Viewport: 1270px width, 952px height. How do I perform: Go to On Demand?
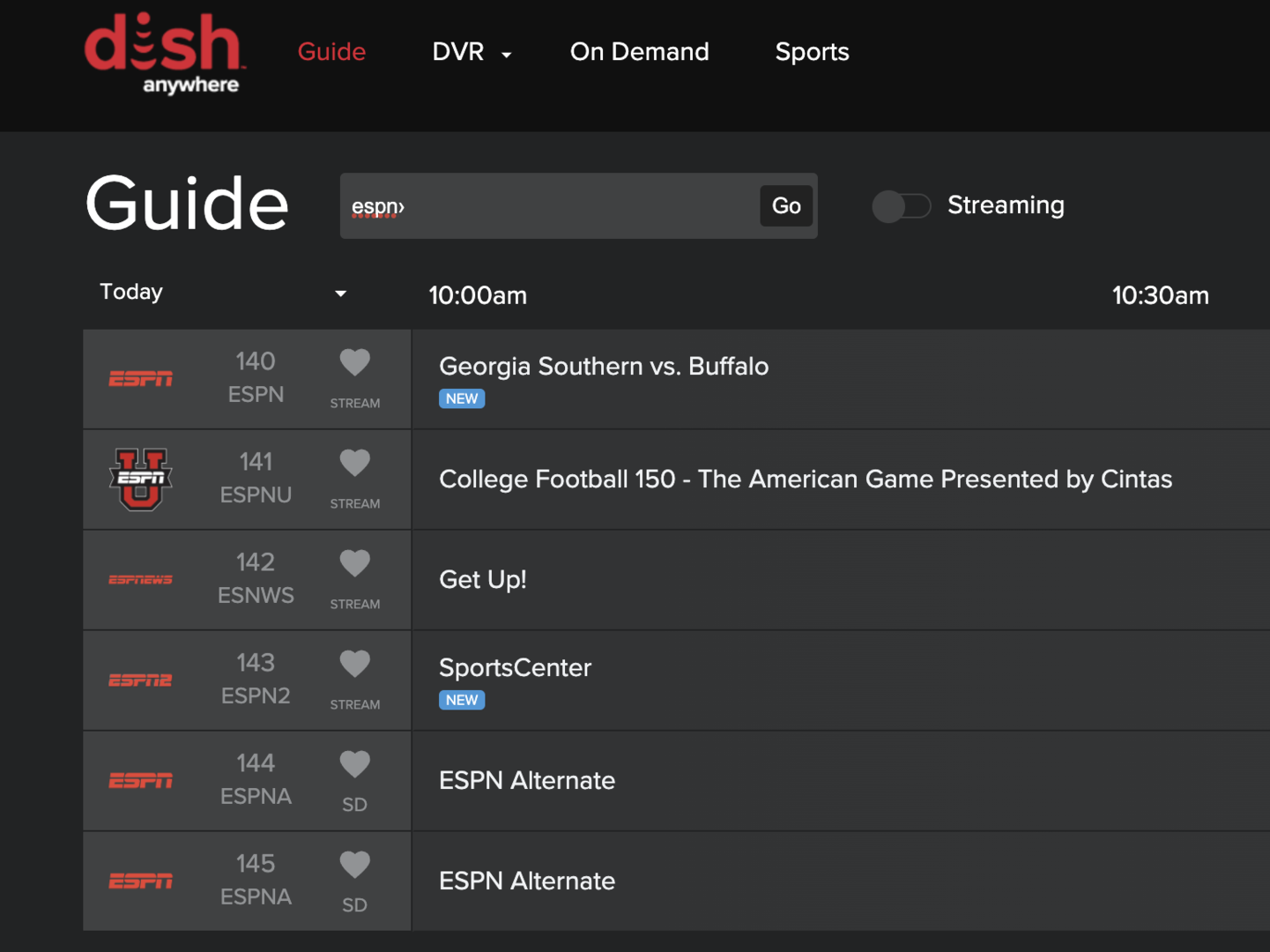pos(640,52)
